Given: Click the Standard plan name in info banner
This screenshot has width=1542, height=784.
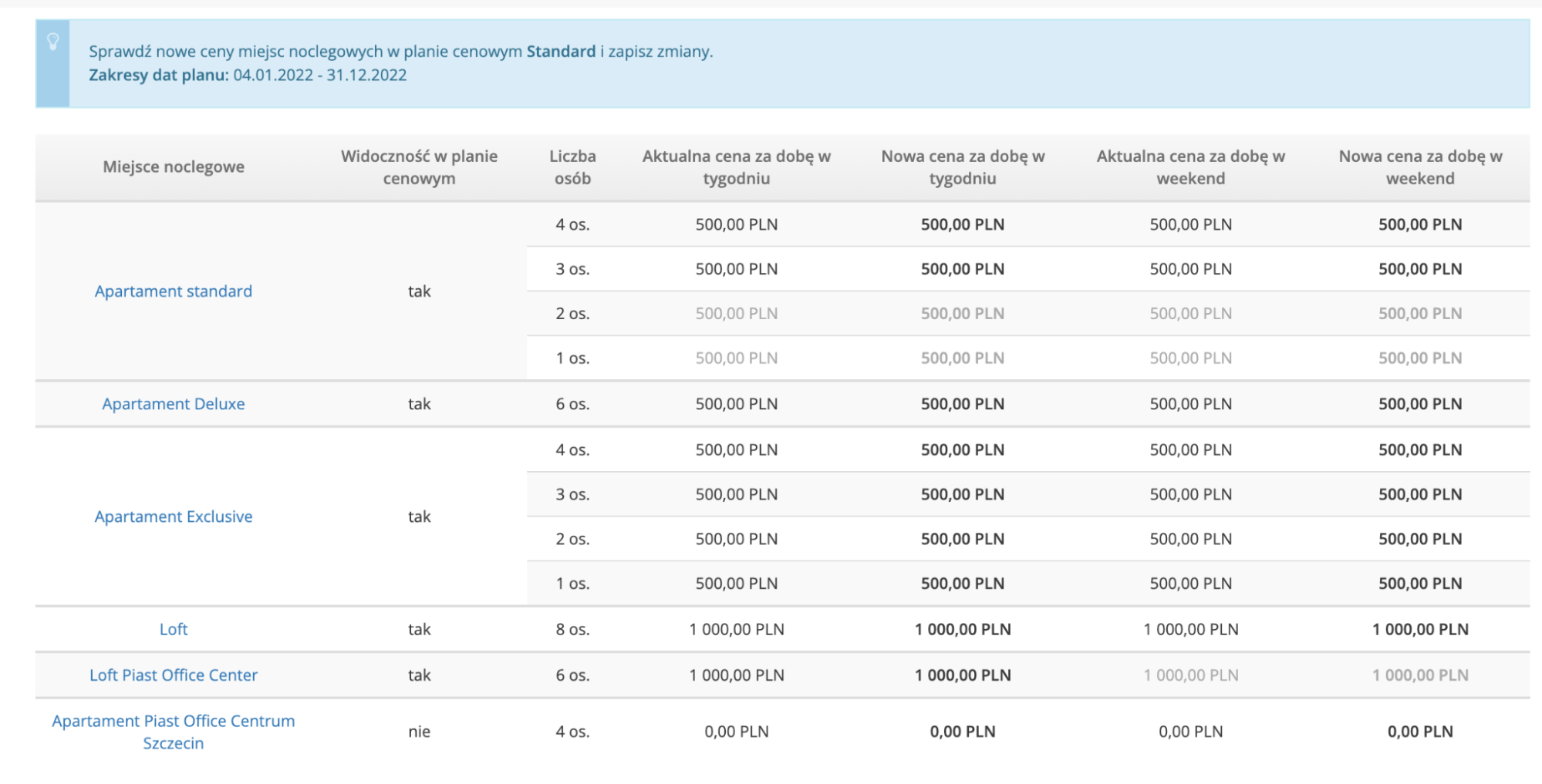Looking at the screenshot, I should (561, 52).
